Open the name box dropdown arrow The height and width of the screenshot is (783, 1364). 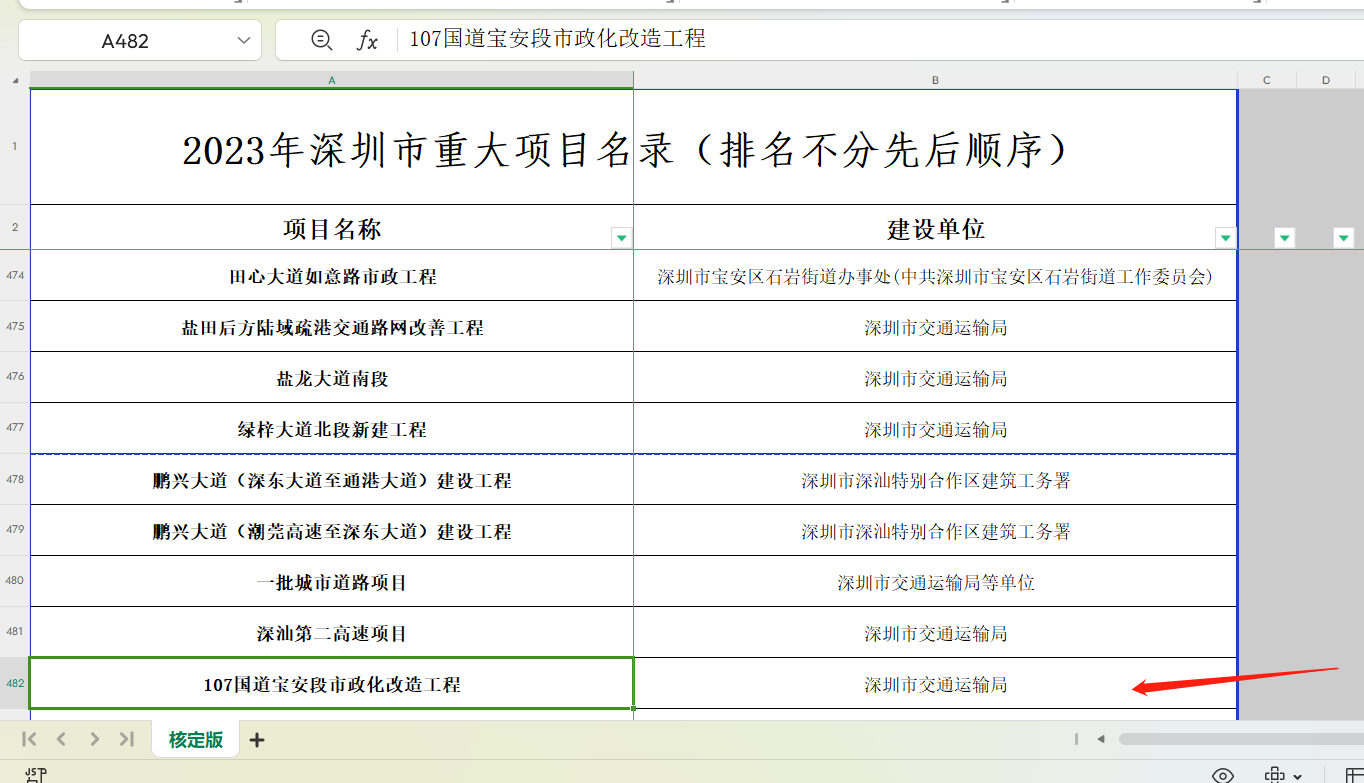click(x=243, y=40)
